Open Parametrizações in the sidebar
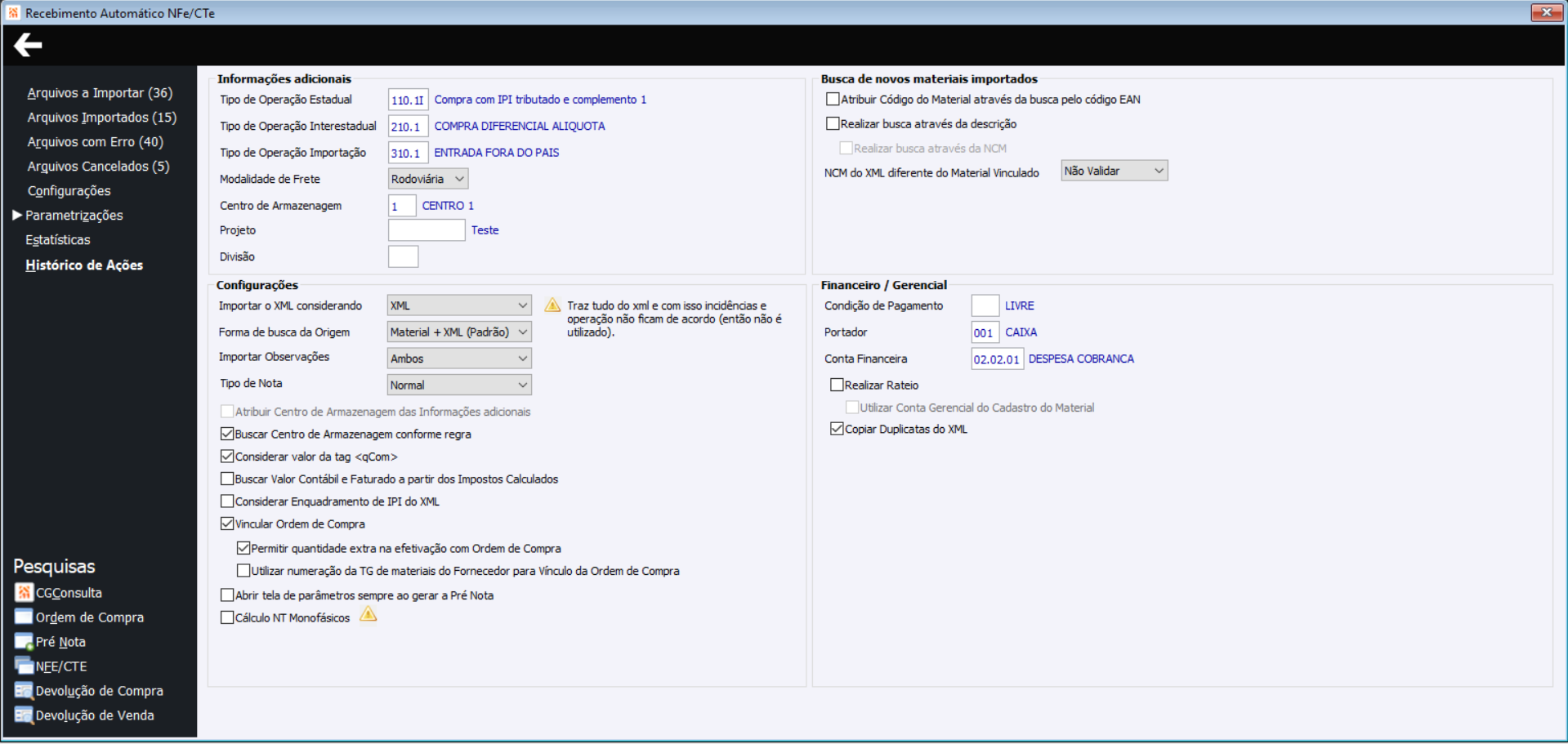Screen dimensions: 1568x744 74,216
